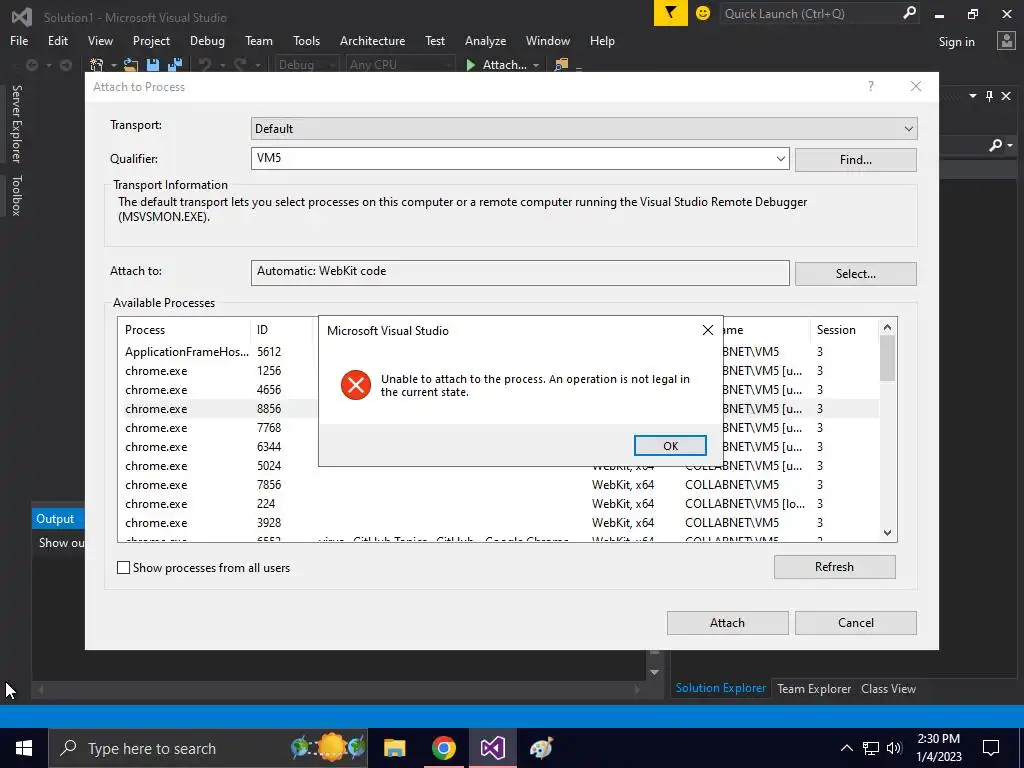This screenshot has height=768, width=1024.
Task: Click the Sign in link
Action: [x=956, y=41]
